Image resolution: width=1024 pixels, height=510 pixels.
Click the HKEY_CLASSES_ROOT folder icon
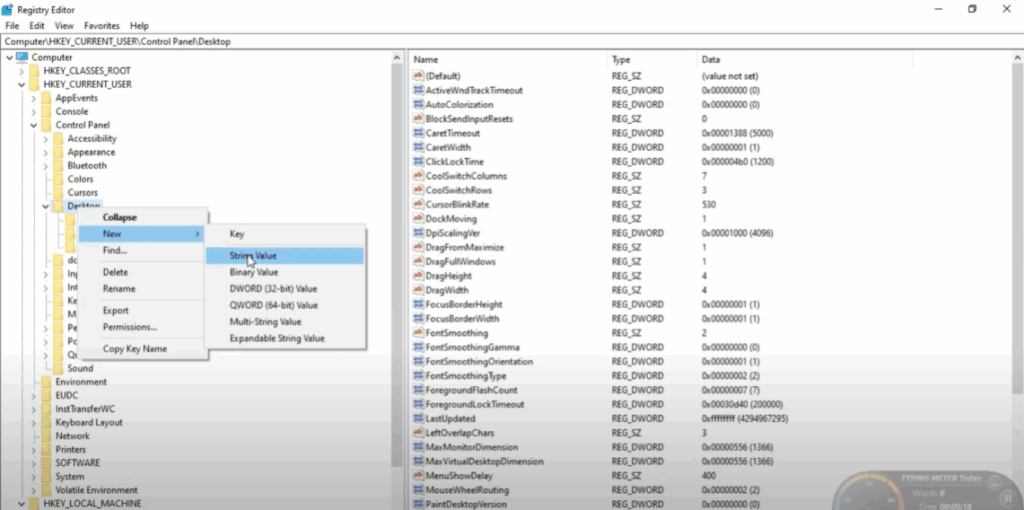pos(34,71)
